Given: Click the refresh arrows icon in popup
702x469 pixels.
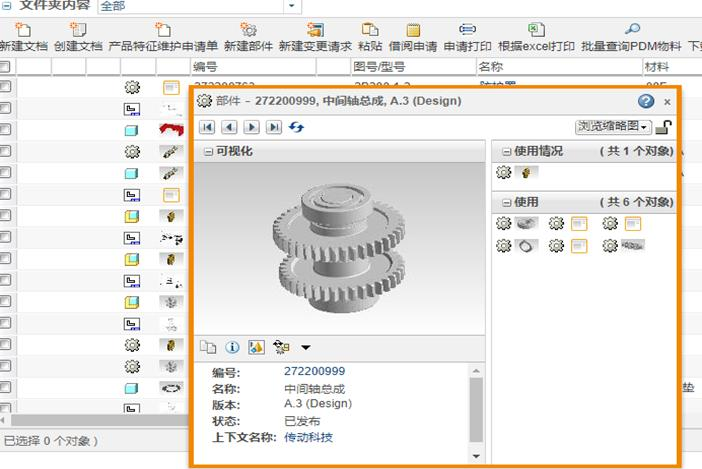Looking at the screenshot, I should (x=297, y=127).
